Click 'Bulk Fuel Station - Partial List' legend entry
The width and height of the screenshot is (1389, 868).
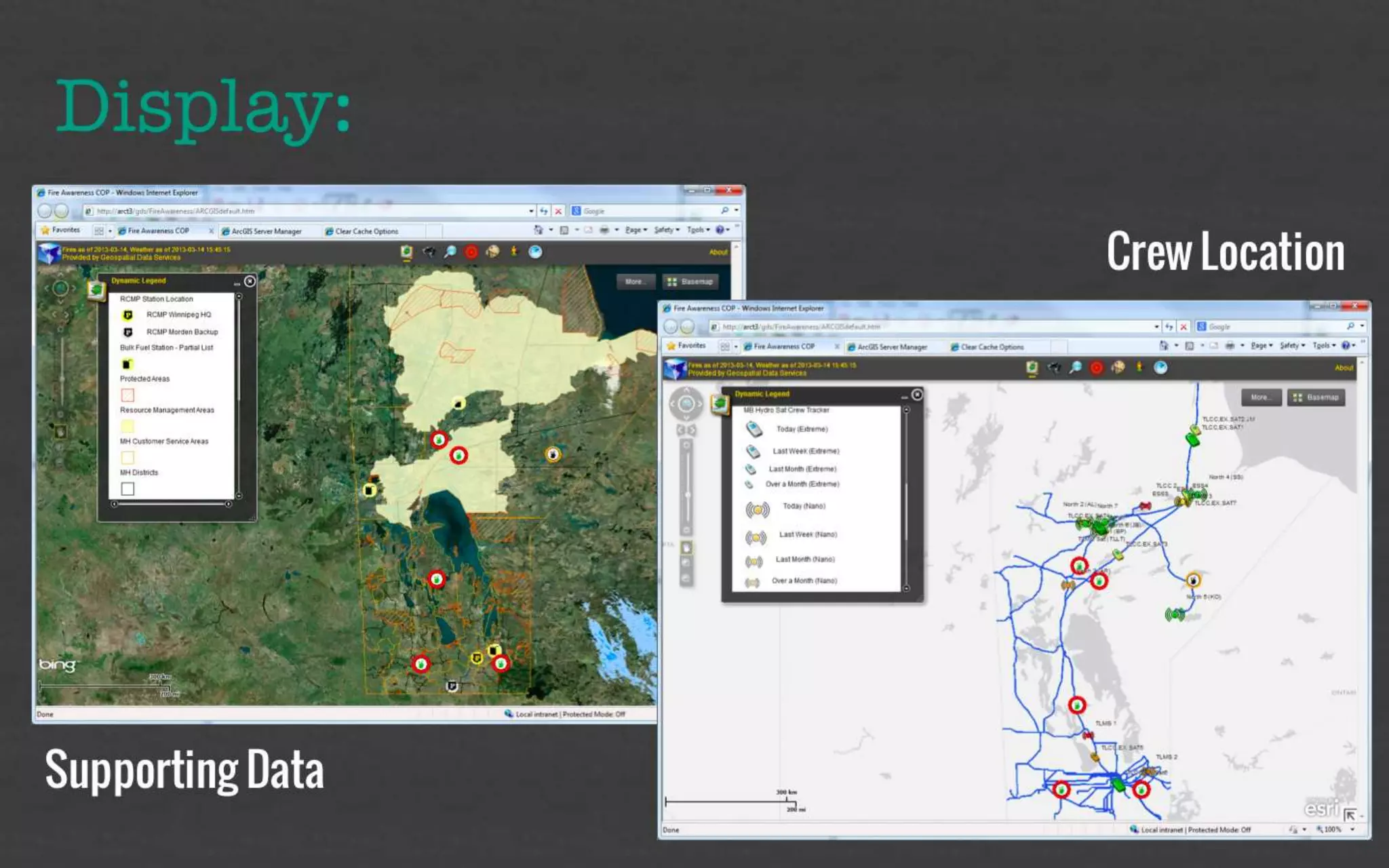166,347
